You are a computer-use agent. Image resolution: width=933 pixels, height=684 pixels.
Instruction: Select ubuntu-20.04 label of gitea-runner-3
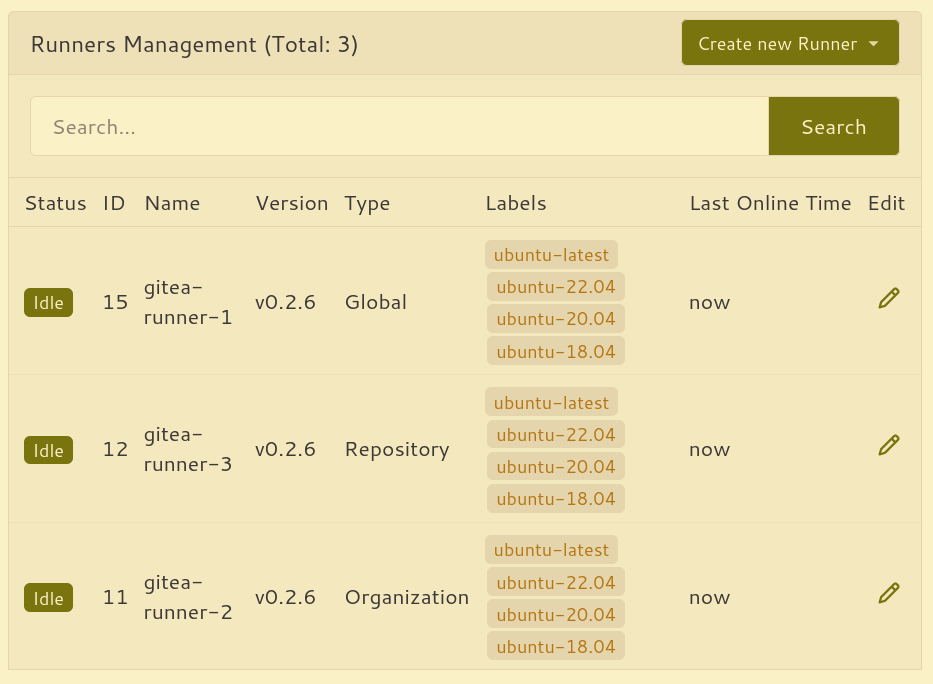coord(555,467)
